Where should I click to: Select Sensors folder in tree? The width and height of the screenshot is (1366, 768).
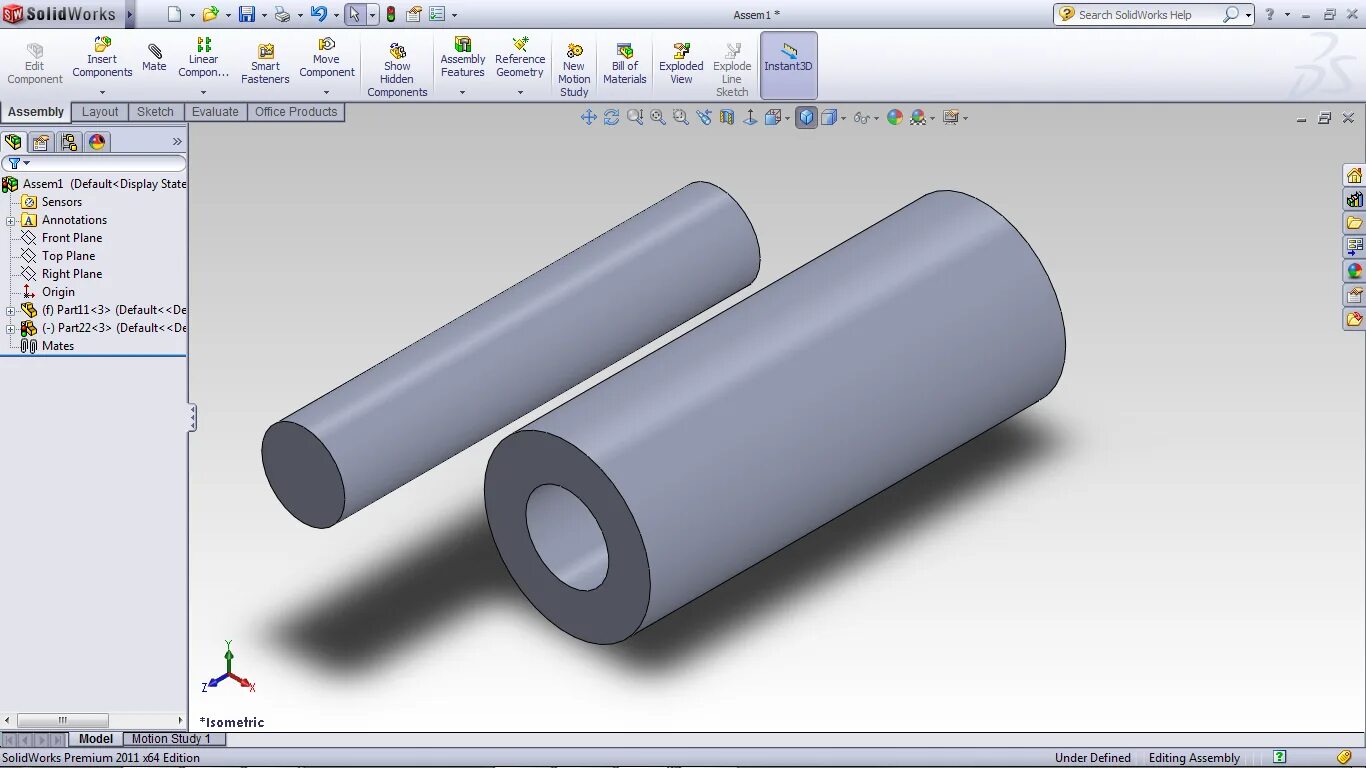pos(62,202)
